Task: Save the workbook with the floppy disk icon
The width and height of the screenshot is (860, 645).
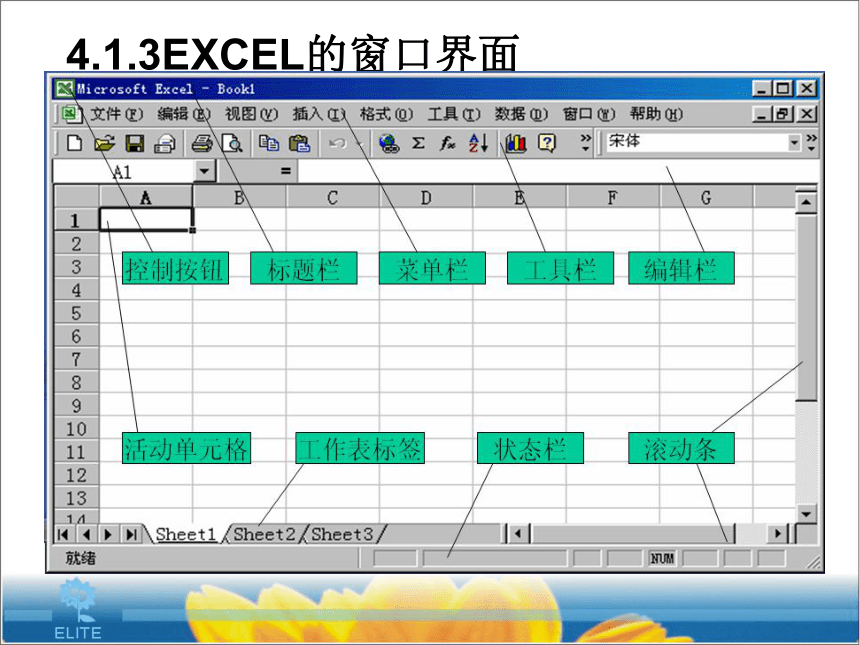Action: pyautogui.click(x=134, y=143)
